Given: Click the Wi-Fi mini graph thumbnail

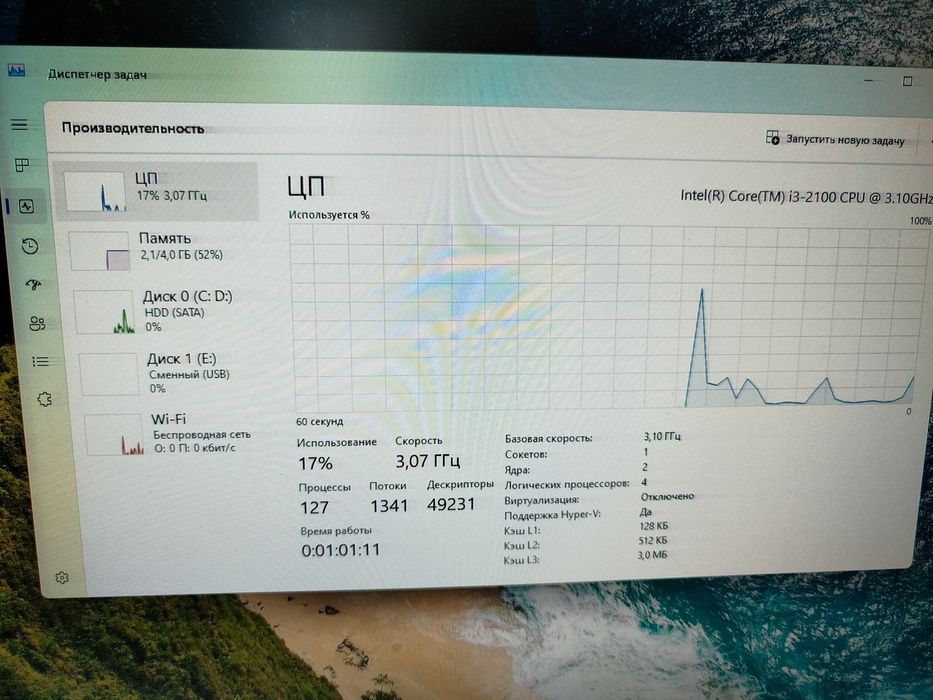Looking at the screenshot, I should 115,435.
